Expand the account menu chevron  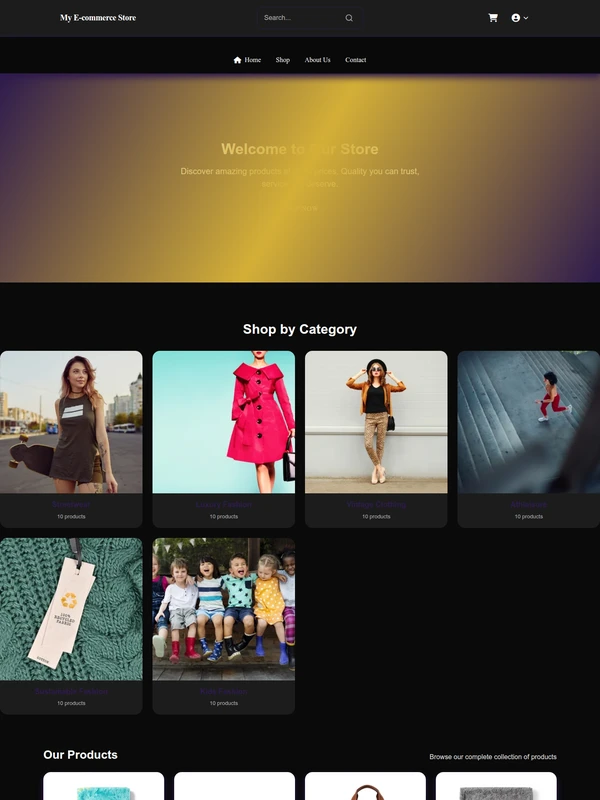(x=526, y=18)
